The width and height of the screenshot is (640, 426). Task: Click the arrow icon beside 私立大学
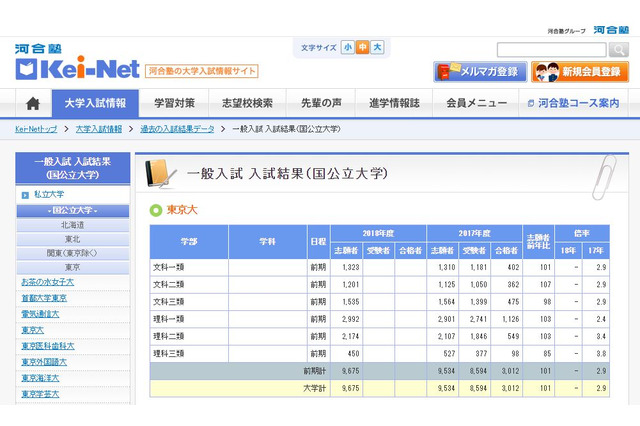point(25,195)
